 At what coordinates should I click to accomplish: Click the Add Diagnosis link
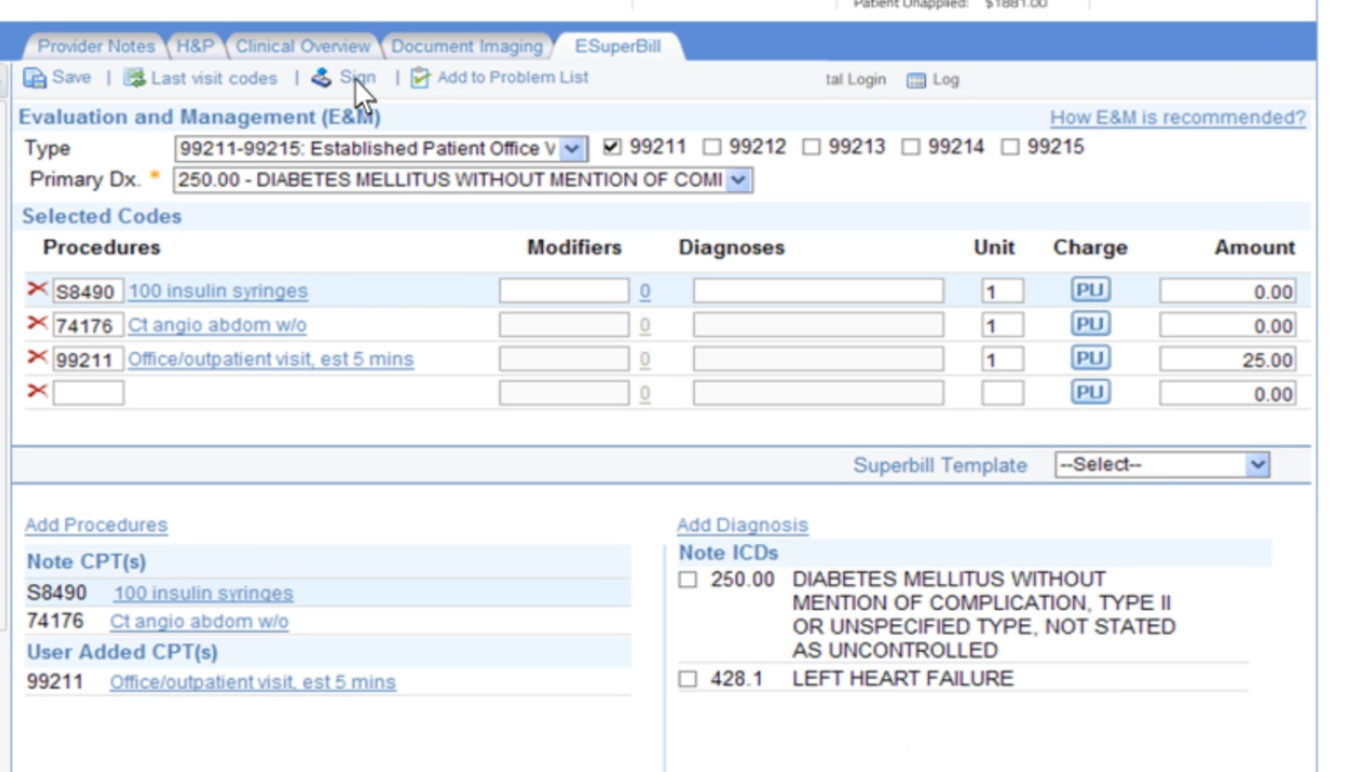click(742, 525)
